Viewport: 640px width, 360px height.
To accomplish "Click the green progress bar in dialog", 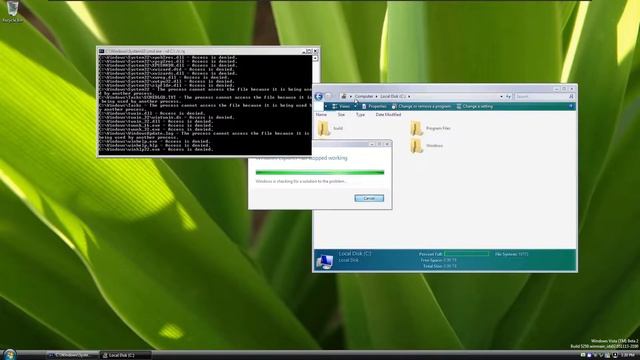I will coord(320,172).
